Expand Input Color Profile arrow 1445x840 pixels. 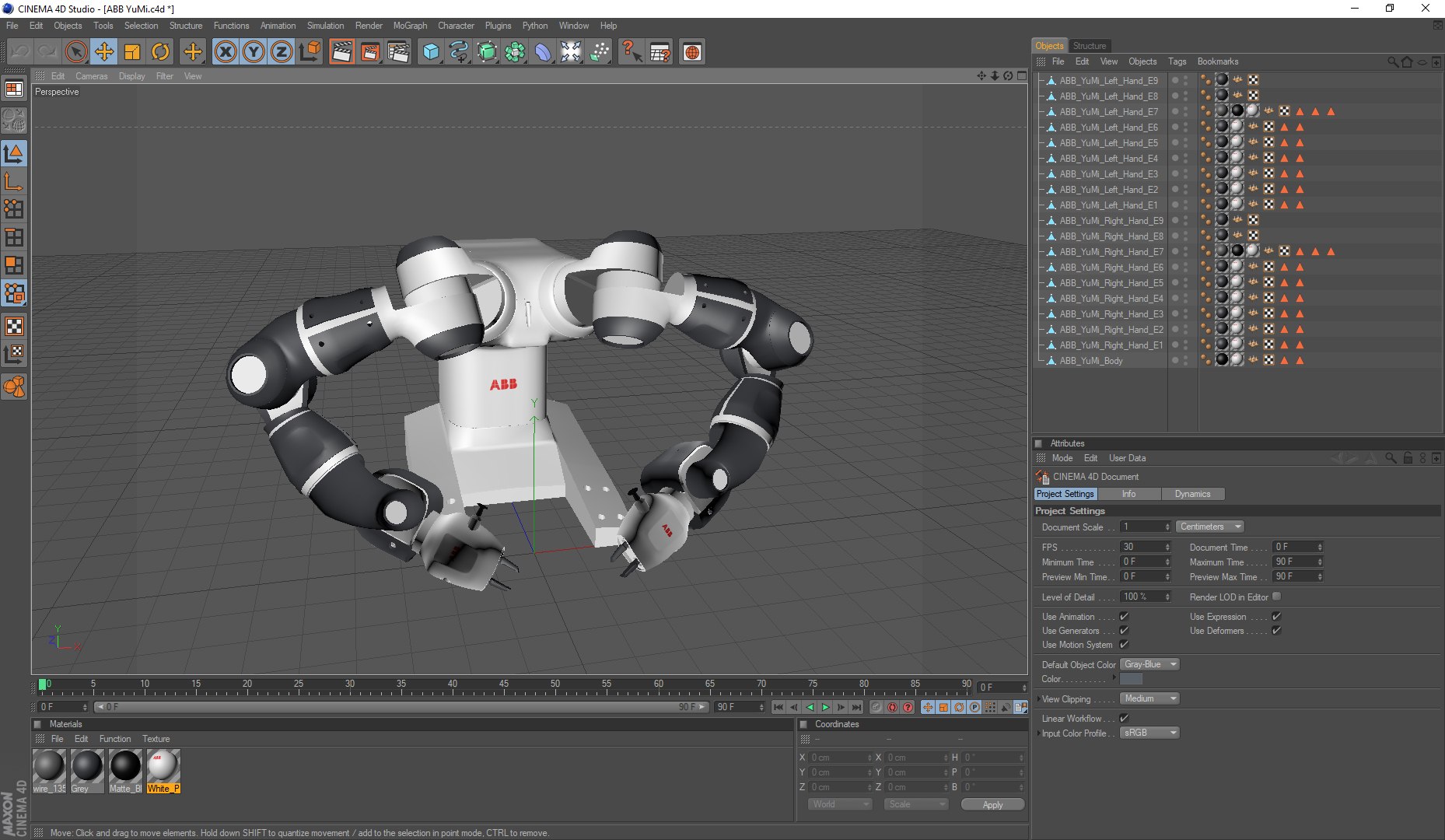pyautogui.click(x=1037, y=733)
